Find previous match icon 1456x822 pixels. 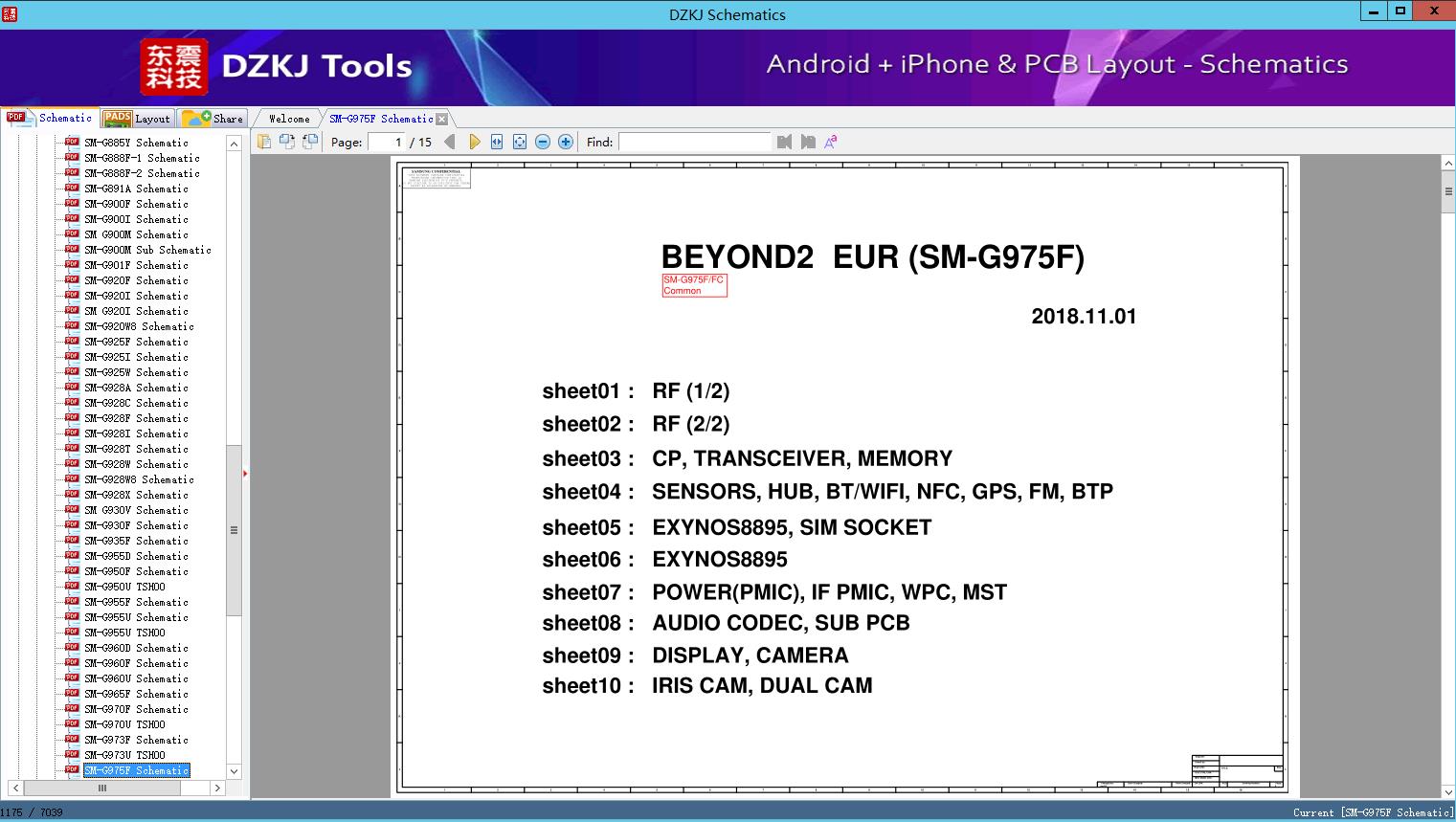(784, 142)
